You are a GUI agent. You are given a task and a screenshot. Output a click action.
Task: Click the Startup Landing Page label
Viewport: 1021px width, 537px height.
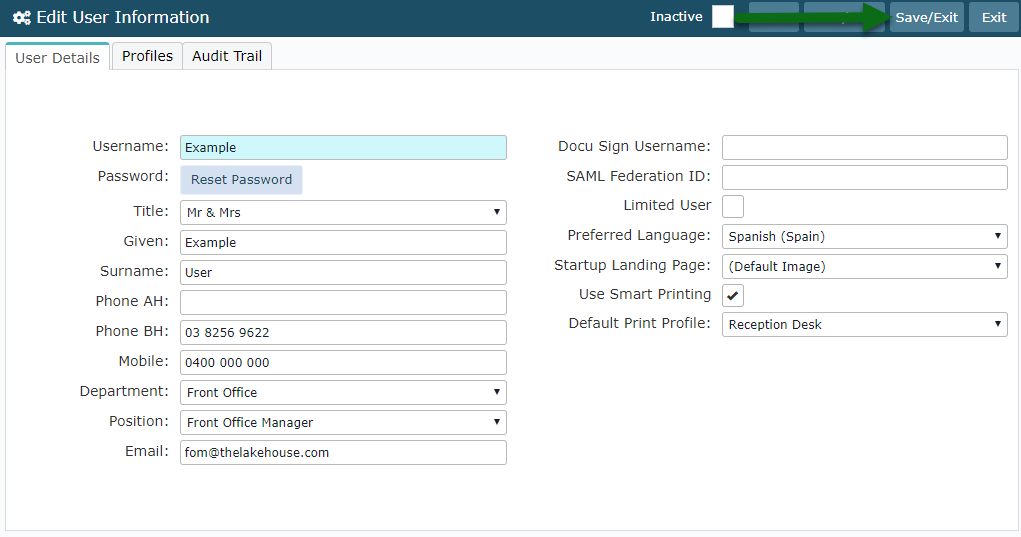632,265
